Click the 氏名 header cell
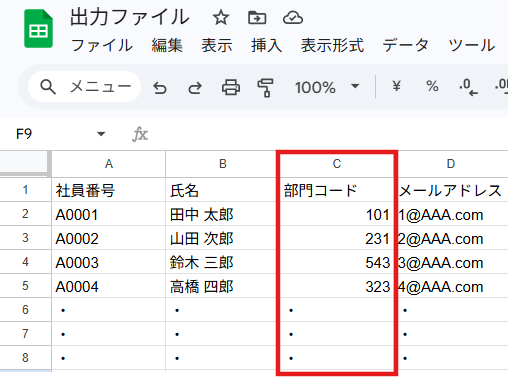The width and height of the screenshot is (508, 377). [x=223, y=190]
